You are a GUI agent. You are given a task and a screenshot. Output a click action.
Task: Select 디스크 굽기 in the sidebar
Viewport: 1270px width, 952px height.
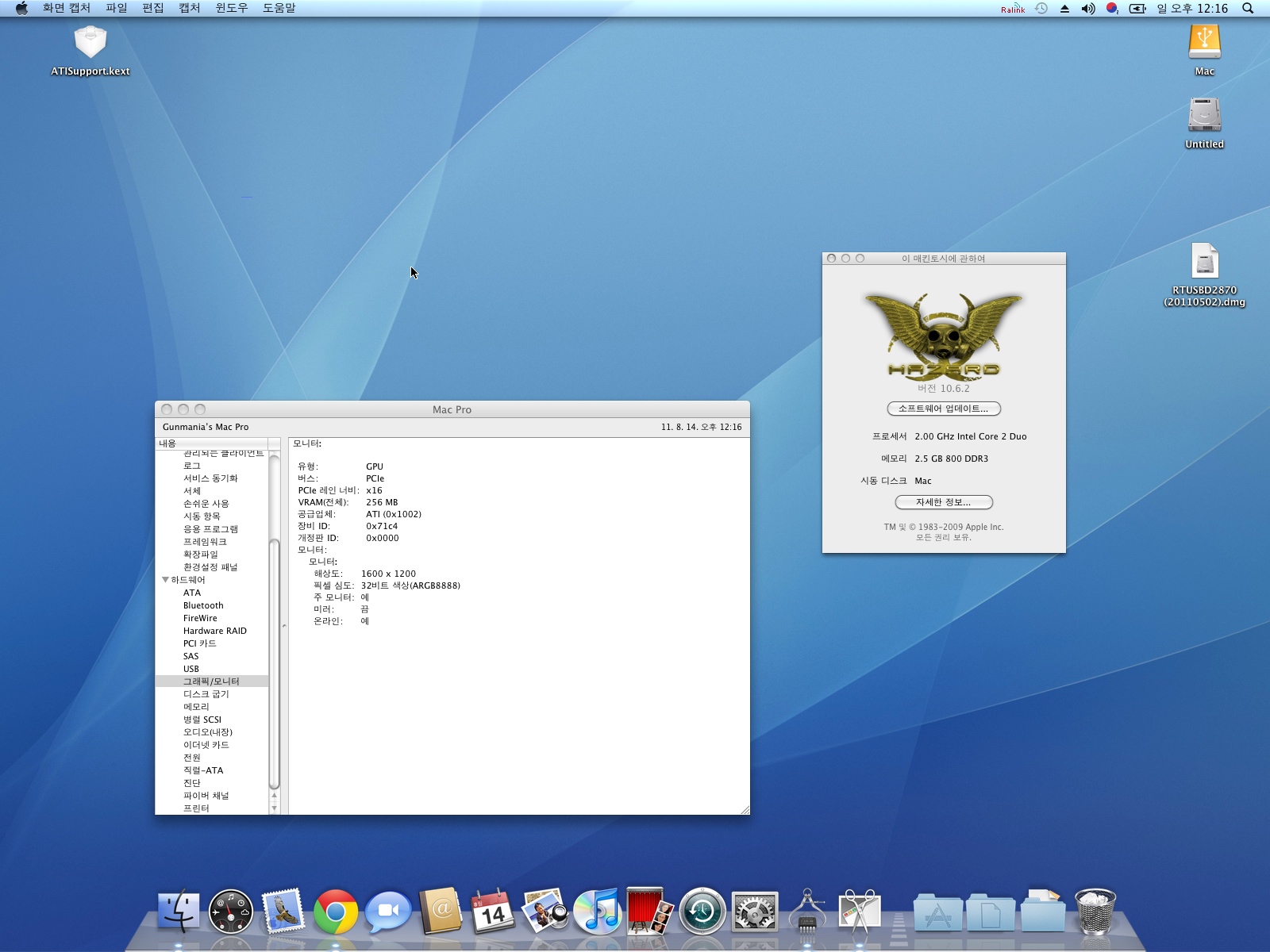(x=206, y=694)
